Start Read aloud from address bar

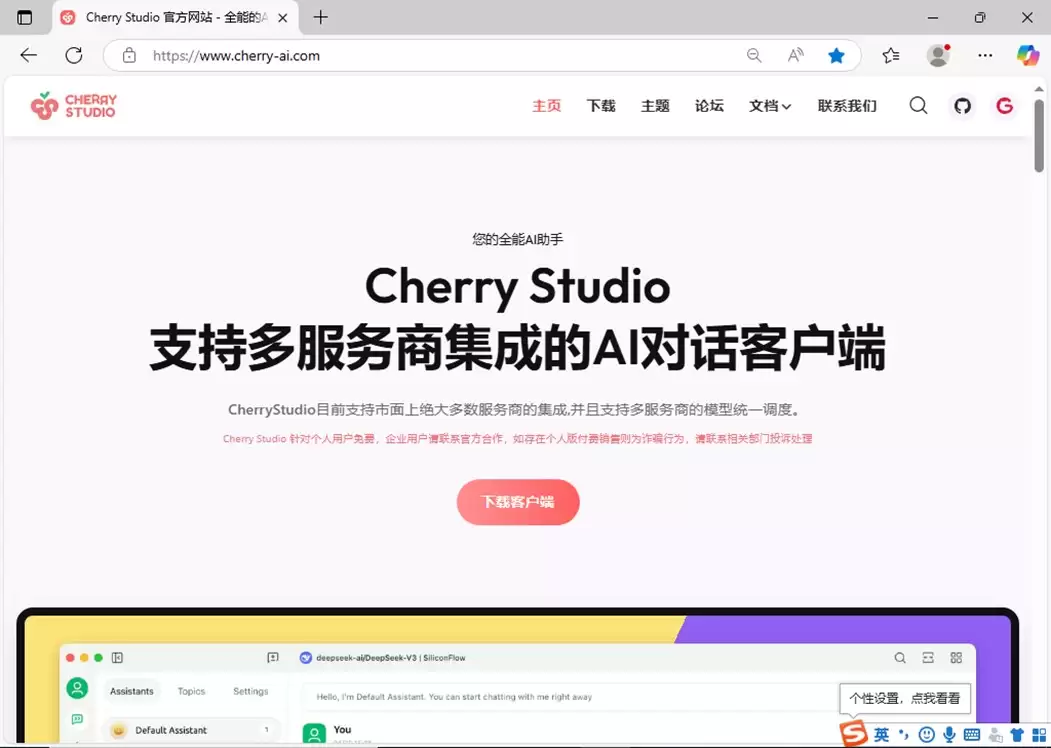[796, 56]
